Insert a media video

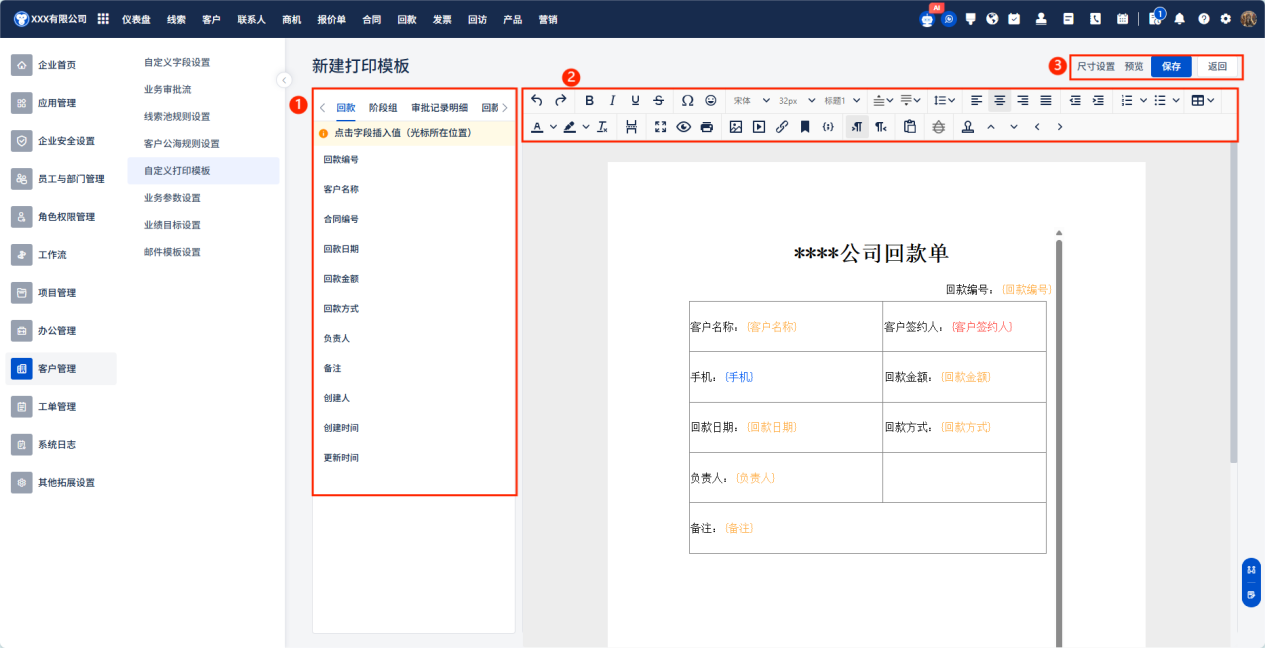pos(759,127)
